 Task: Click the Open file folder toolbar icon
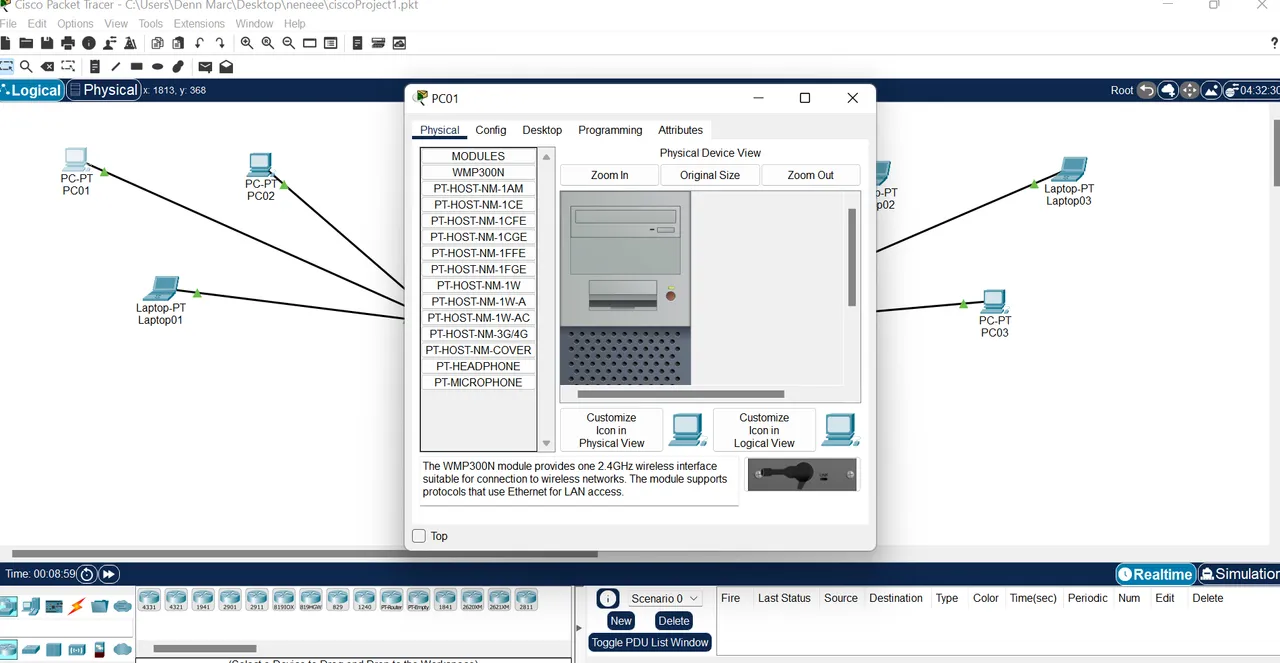pyautogui.click(x=26, y=43)
